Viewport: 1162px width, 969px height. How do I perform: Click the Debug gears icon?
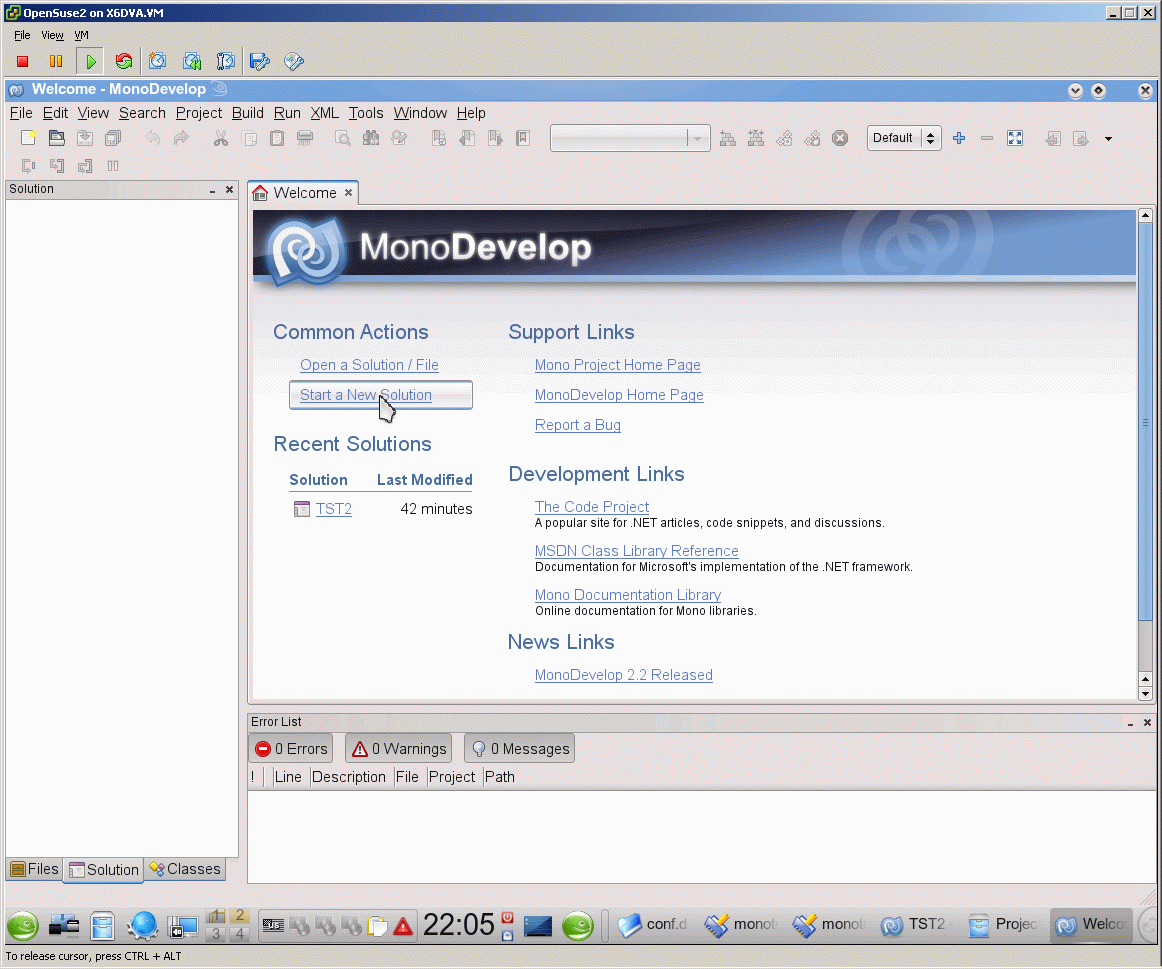[x=812, y=138]
